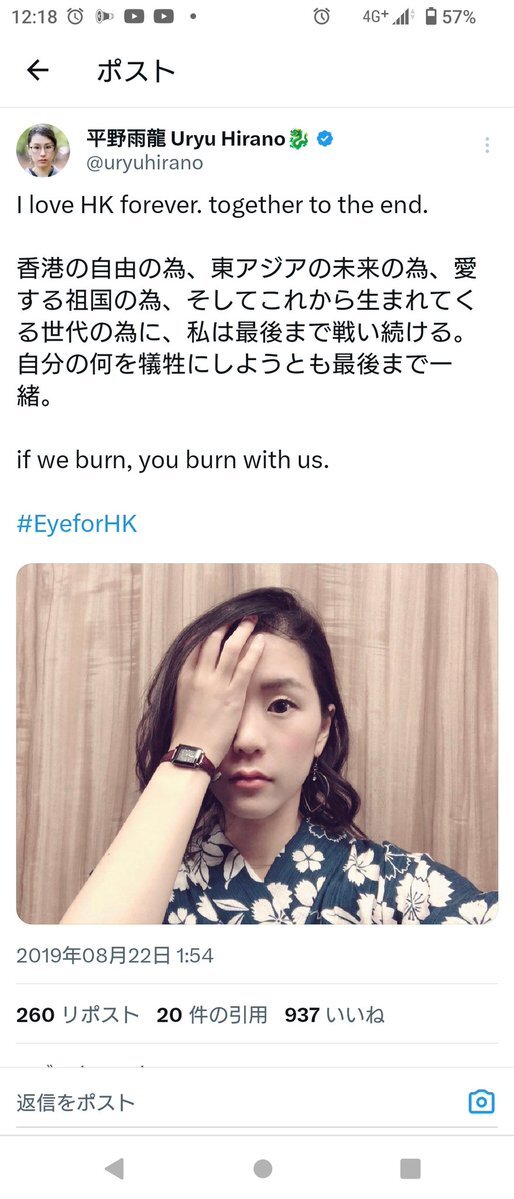Open the three-dot post options menu
Viewport: 514px width, 1199px height.
point(487,145)
